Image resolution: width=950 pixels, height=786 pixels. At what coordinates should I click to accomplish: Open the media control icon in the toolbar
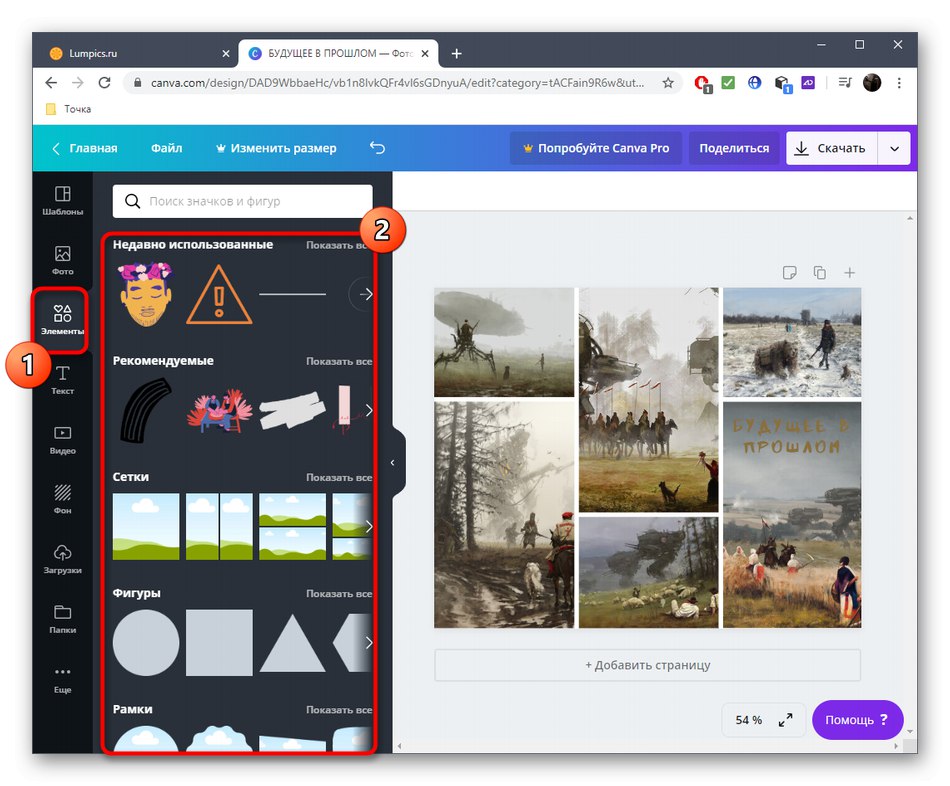click(845, 82)
